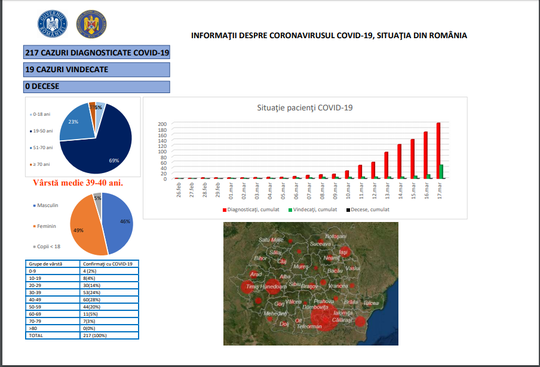Select the 19-50 ani legend entry
540x367 pixels.
tap(41, 131)
